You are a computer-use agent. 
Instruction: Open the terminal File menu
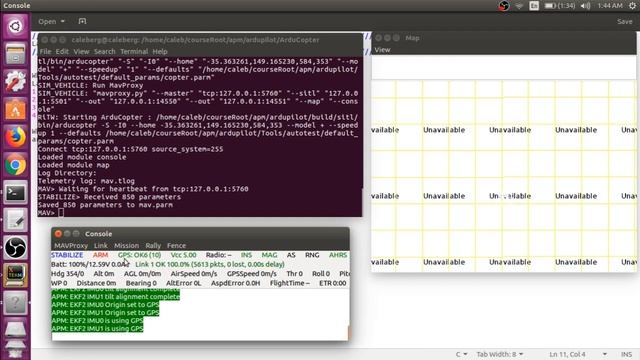[45, 51]
